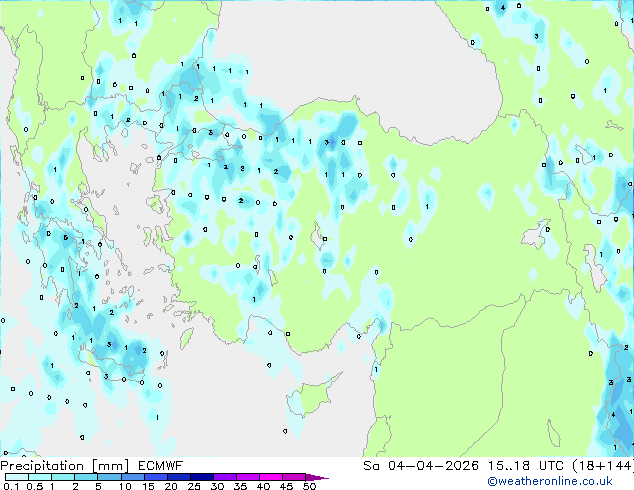The width and height of the screenshot is (634, 490).
Task: Pick the 10–15 mm legend color box
Action: 132,477
